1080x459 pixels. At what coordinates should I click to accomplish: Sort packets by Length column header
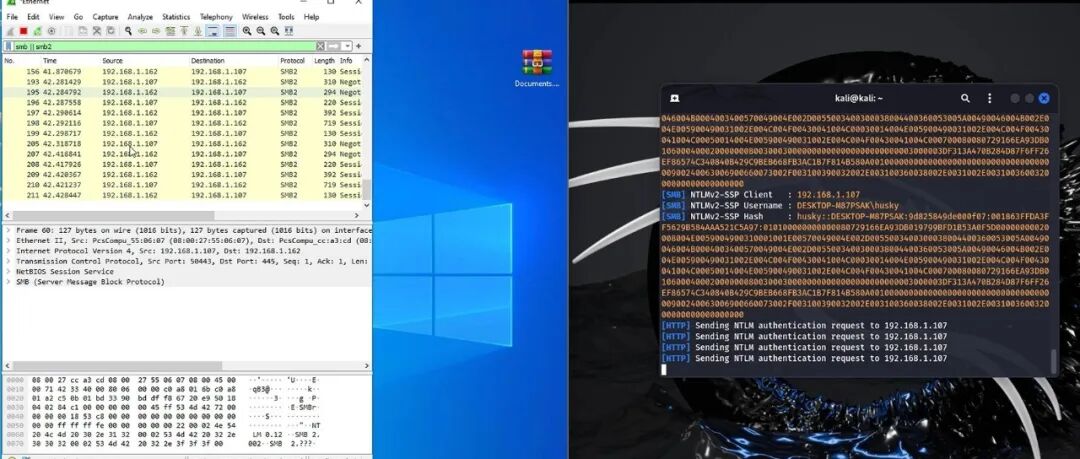[x=325, y=61]
